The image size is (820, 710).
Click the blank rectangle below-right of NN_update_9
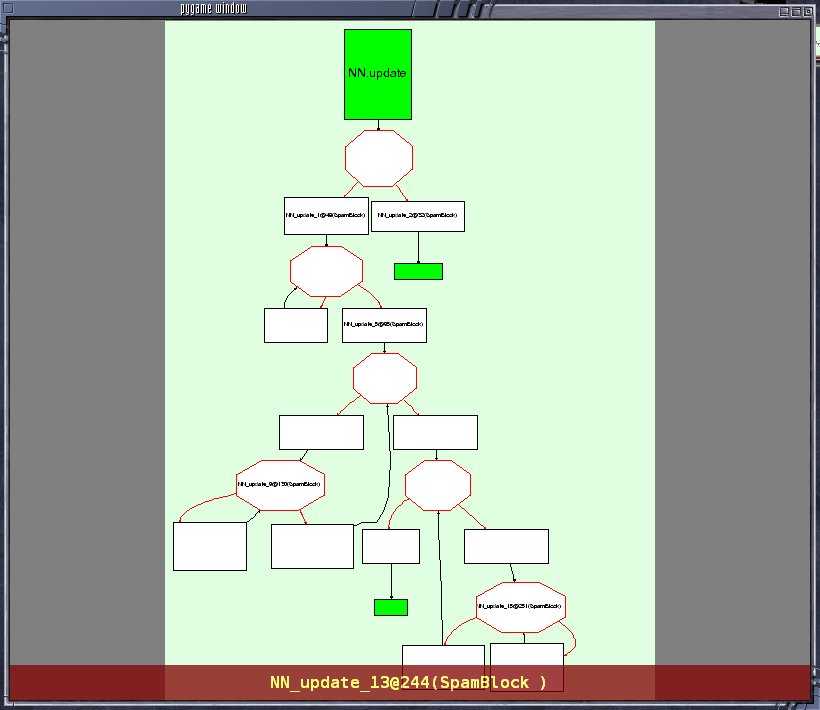312,546
